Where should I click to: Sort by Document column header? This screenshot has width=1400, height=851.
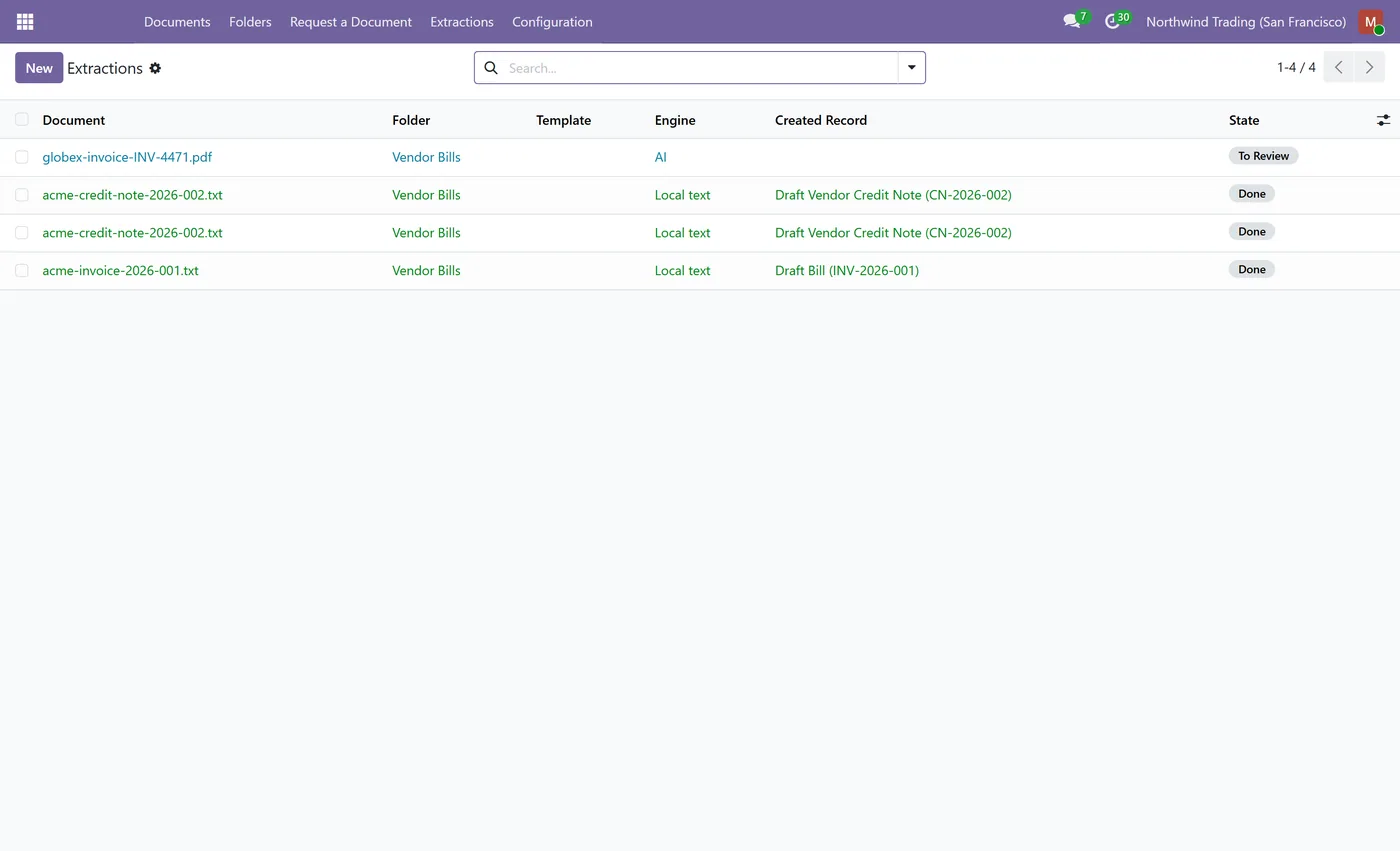(73, 120)
